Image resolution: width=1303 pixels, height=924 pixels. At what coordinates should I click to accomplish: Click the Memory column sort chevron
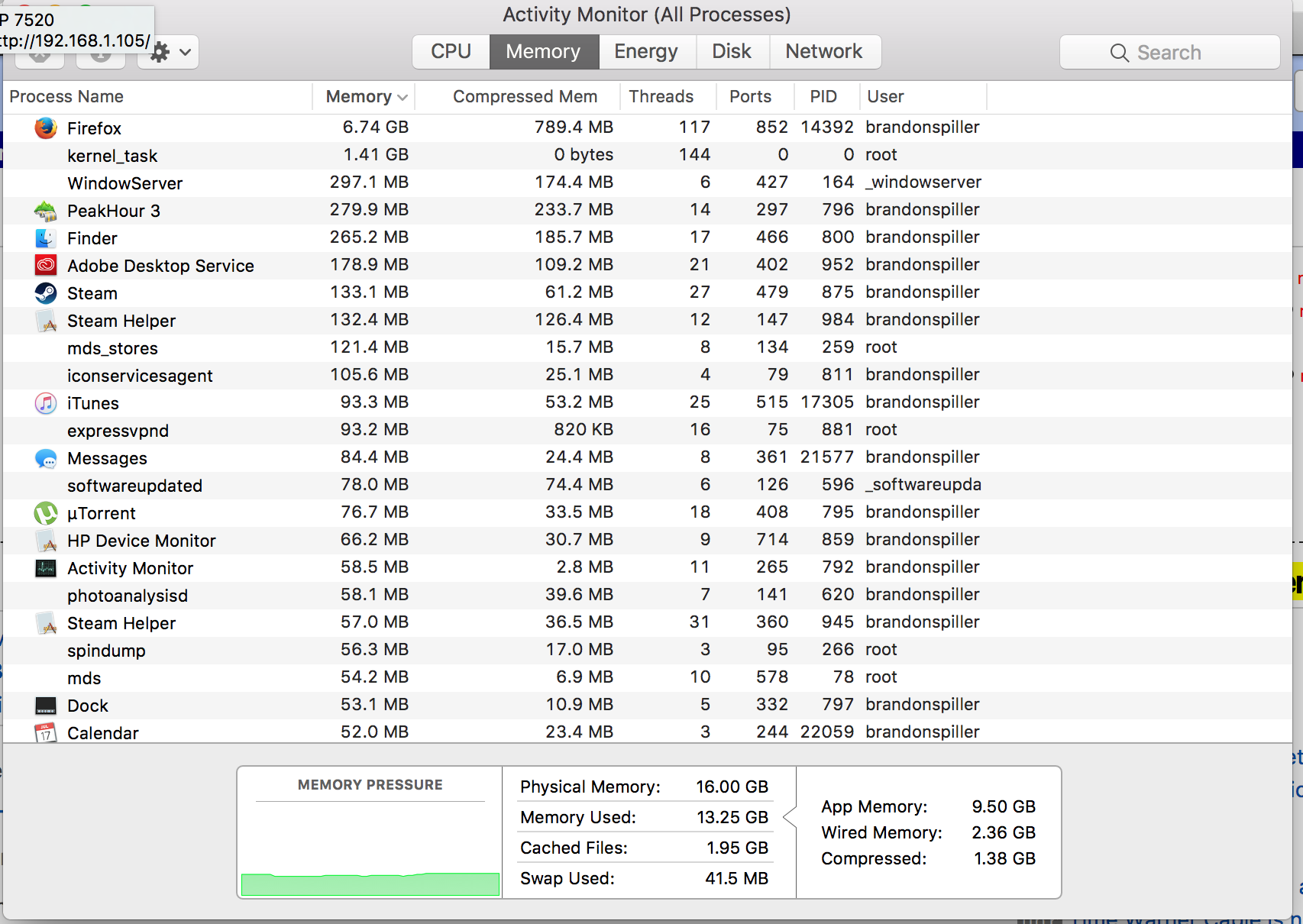click(403, 97)
